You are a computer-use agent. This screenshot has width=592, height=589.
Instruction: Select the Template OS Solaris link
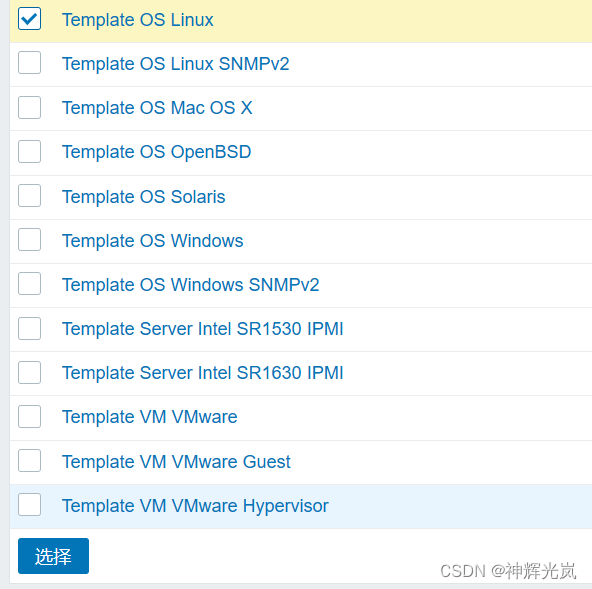(x=143, y=197)
